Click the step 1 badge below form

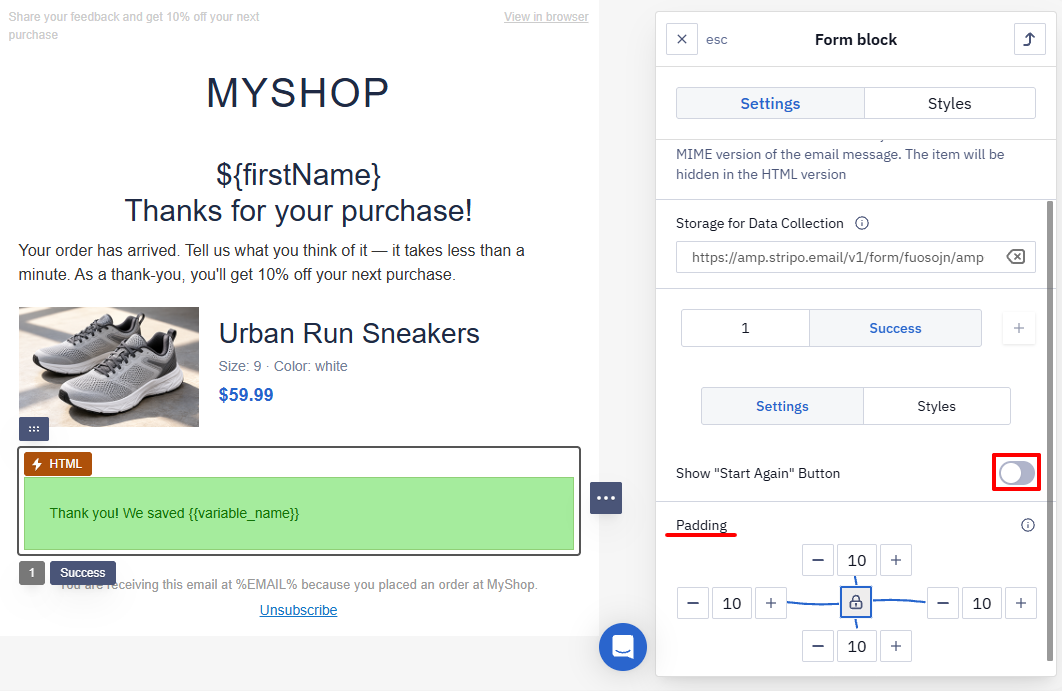click(x=32, y=572)
